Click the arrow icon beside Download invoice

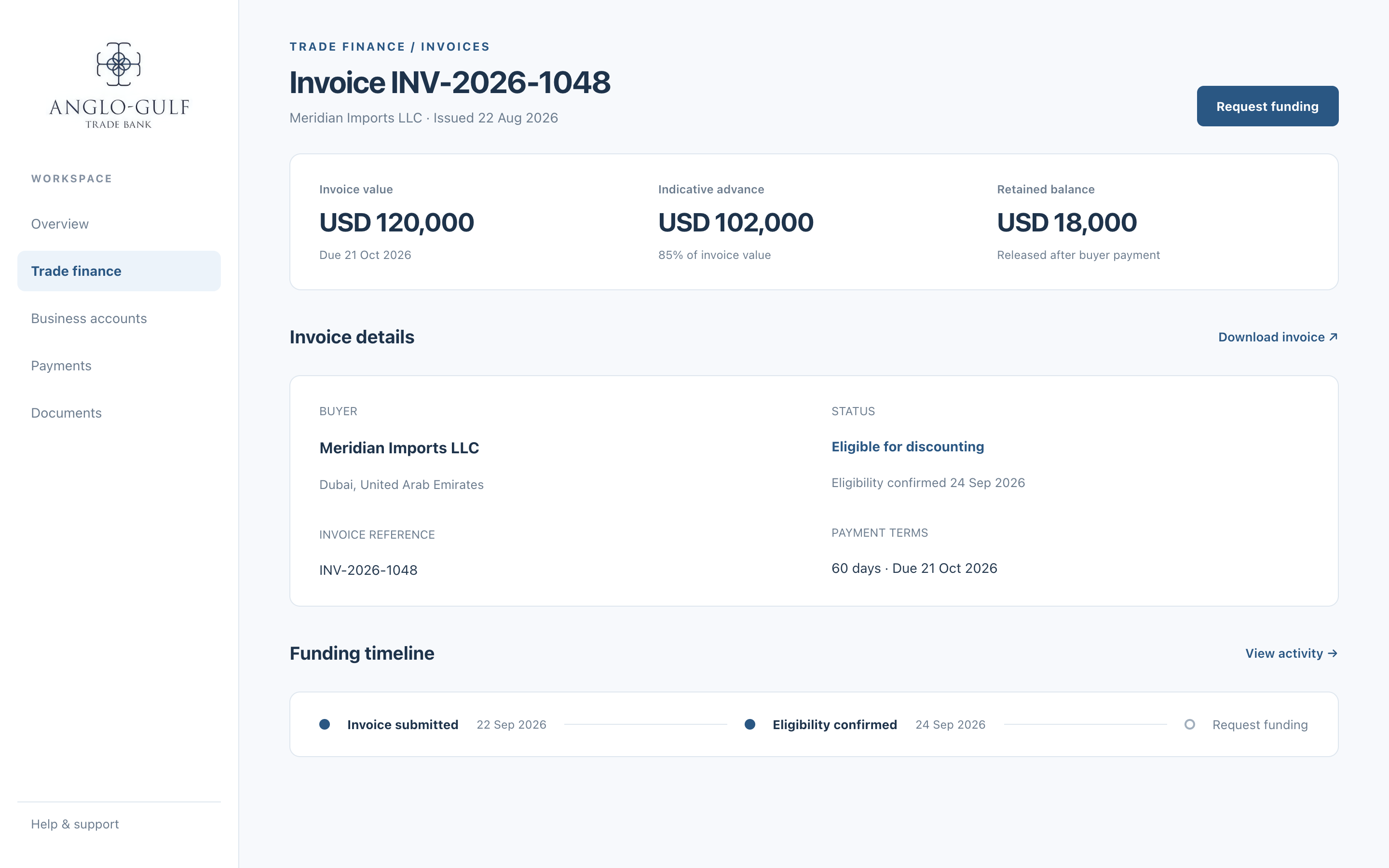click(1334, 337)
